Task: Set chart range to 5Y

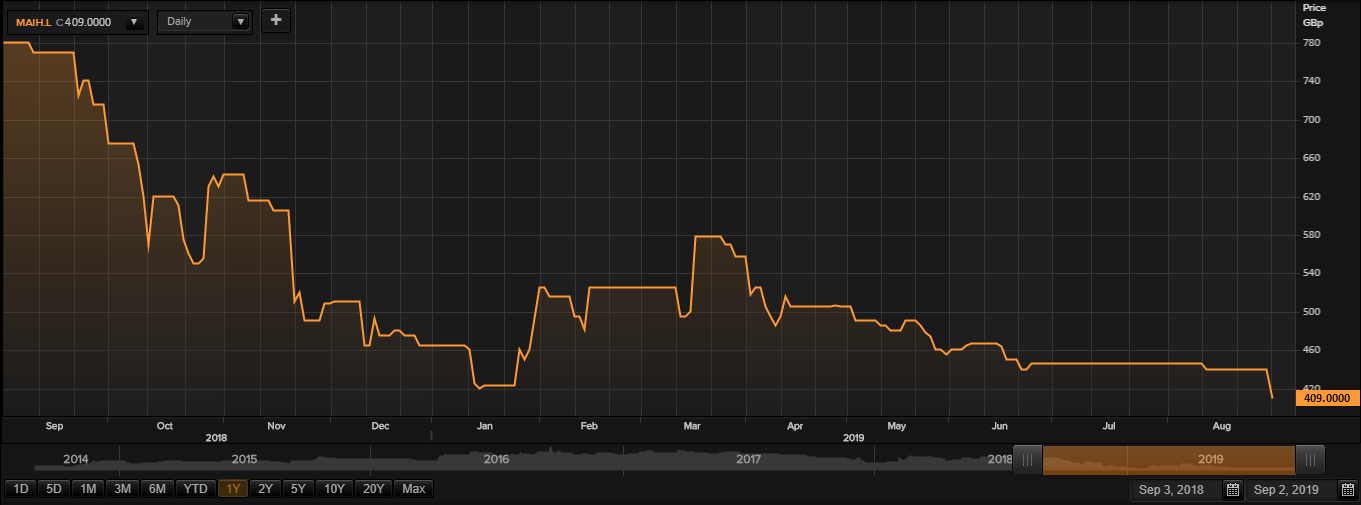Action: click(x=299, y=489)
